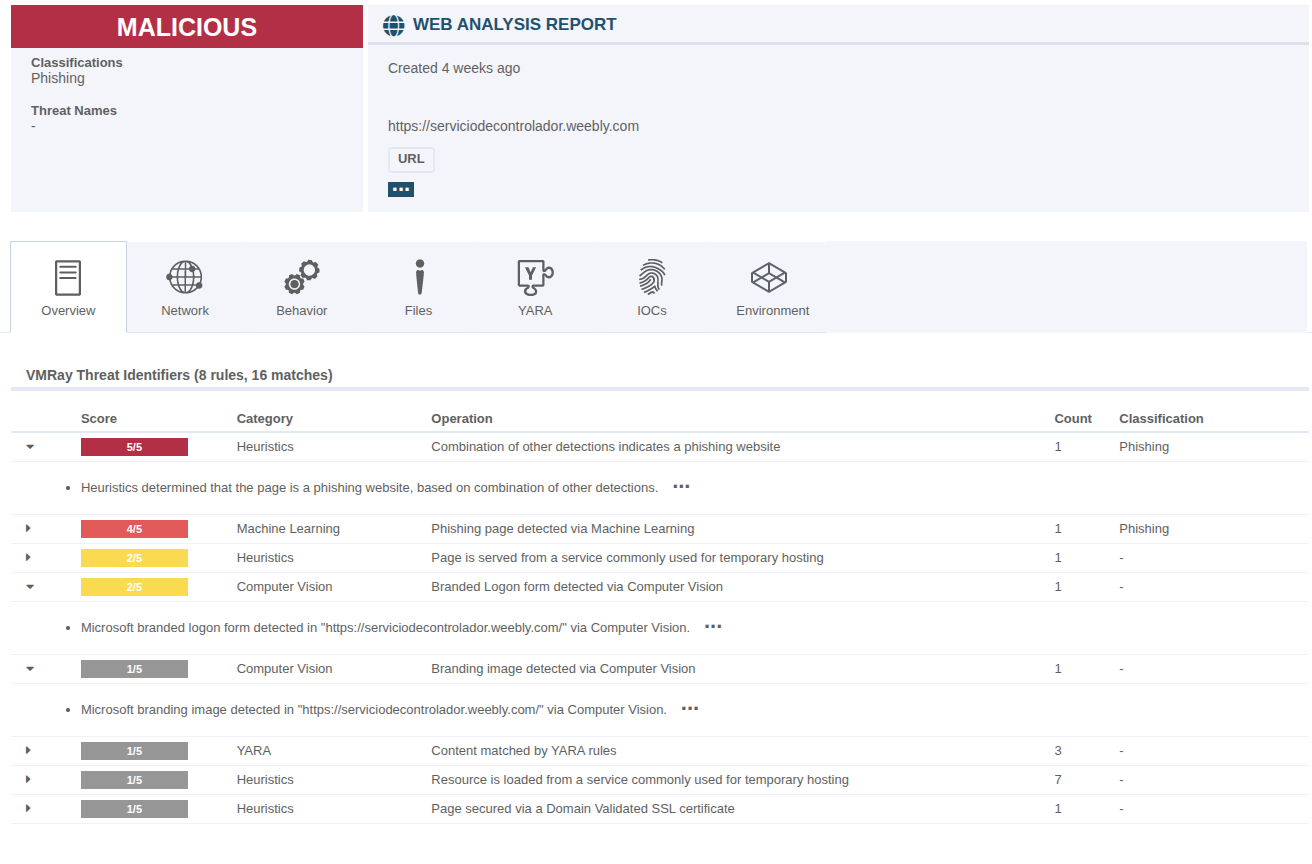Click the blue ellipsis button under URL

click(401, 189)
